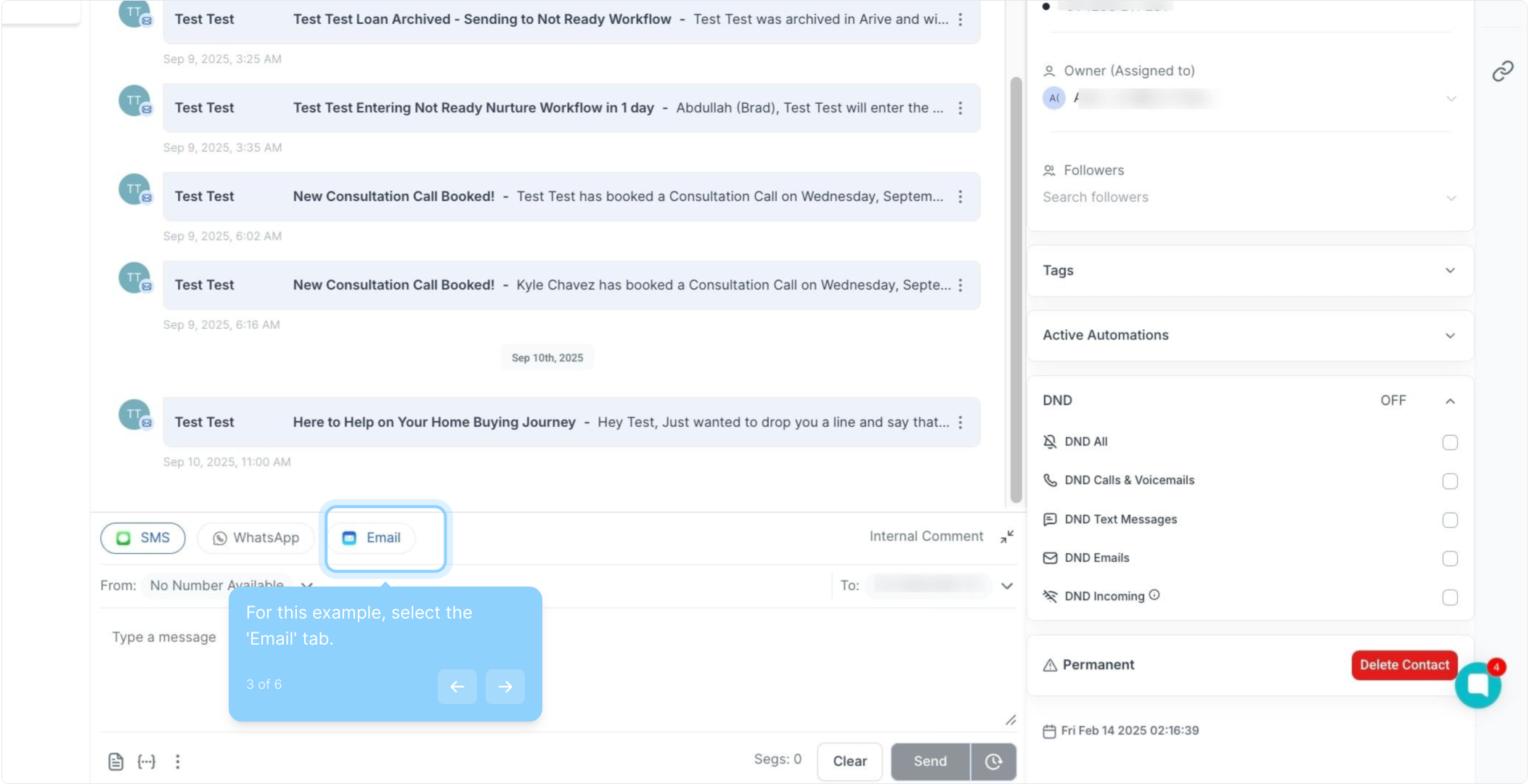1529x784 pixels.
Task: Check DND Calls & Voicemails box
Action: point(1449,481)
